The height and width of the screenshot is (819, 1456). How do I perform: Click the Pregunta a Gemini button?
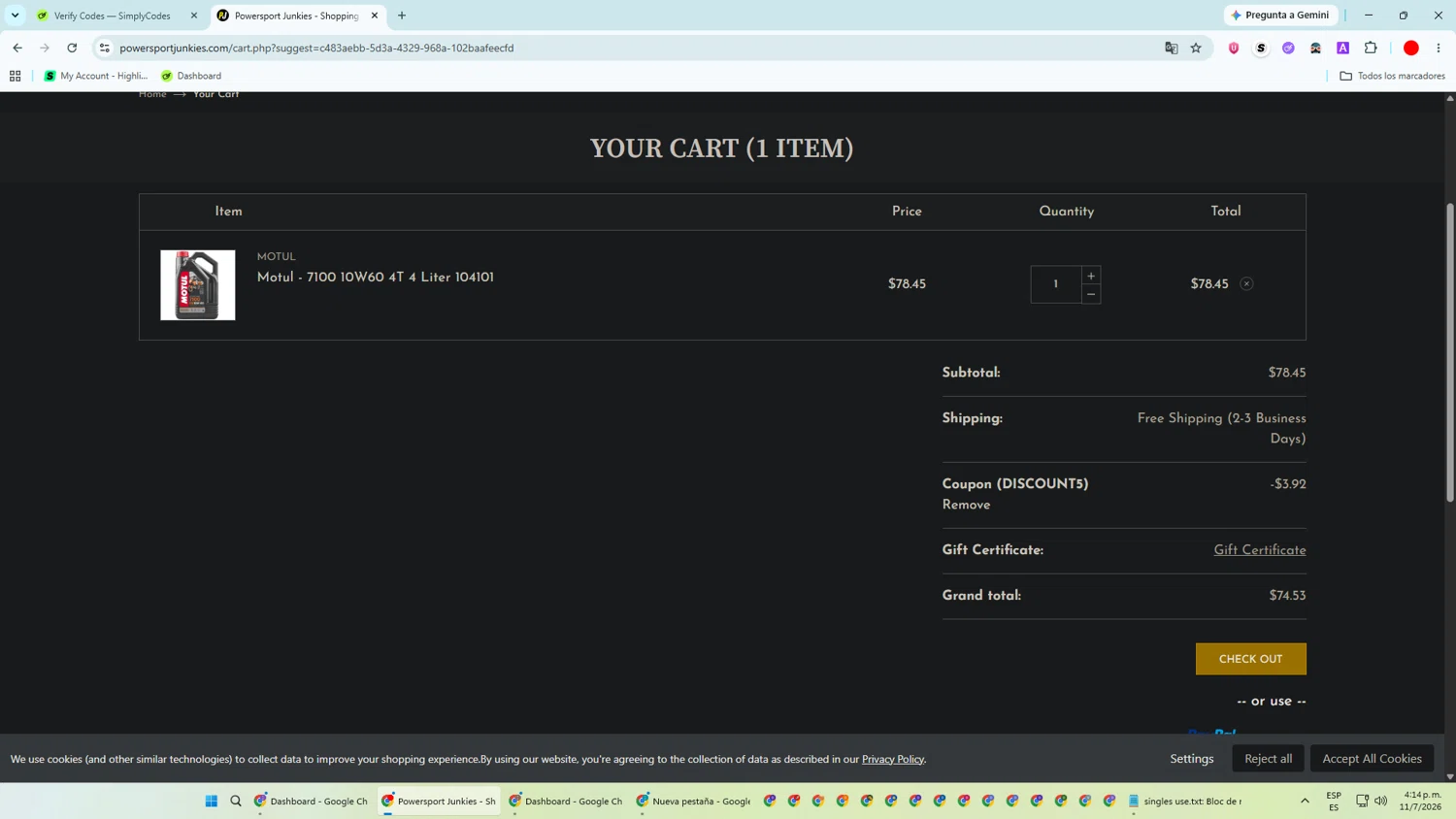1280,16
